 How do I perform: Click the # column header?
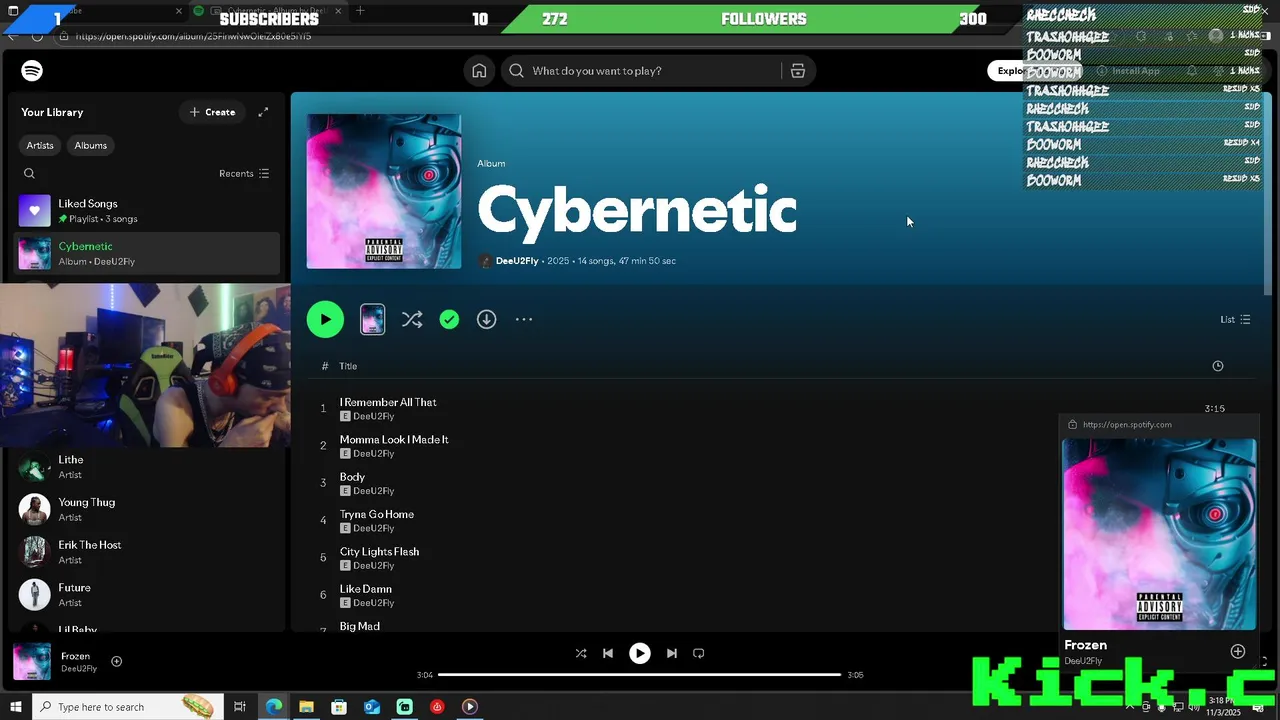tap(324, 366)
